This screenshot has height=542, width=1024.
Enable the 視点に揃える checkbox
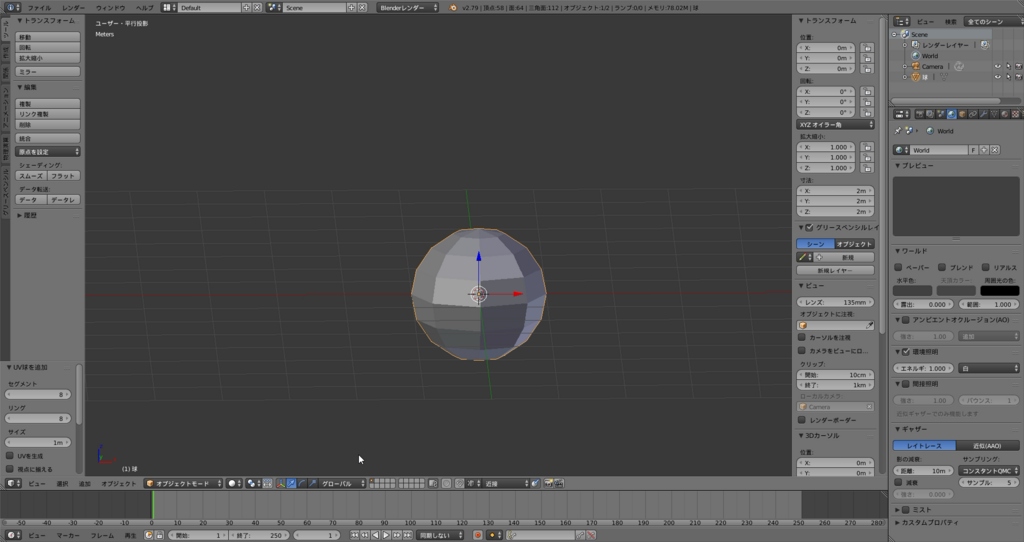click(x=10, y=469)
